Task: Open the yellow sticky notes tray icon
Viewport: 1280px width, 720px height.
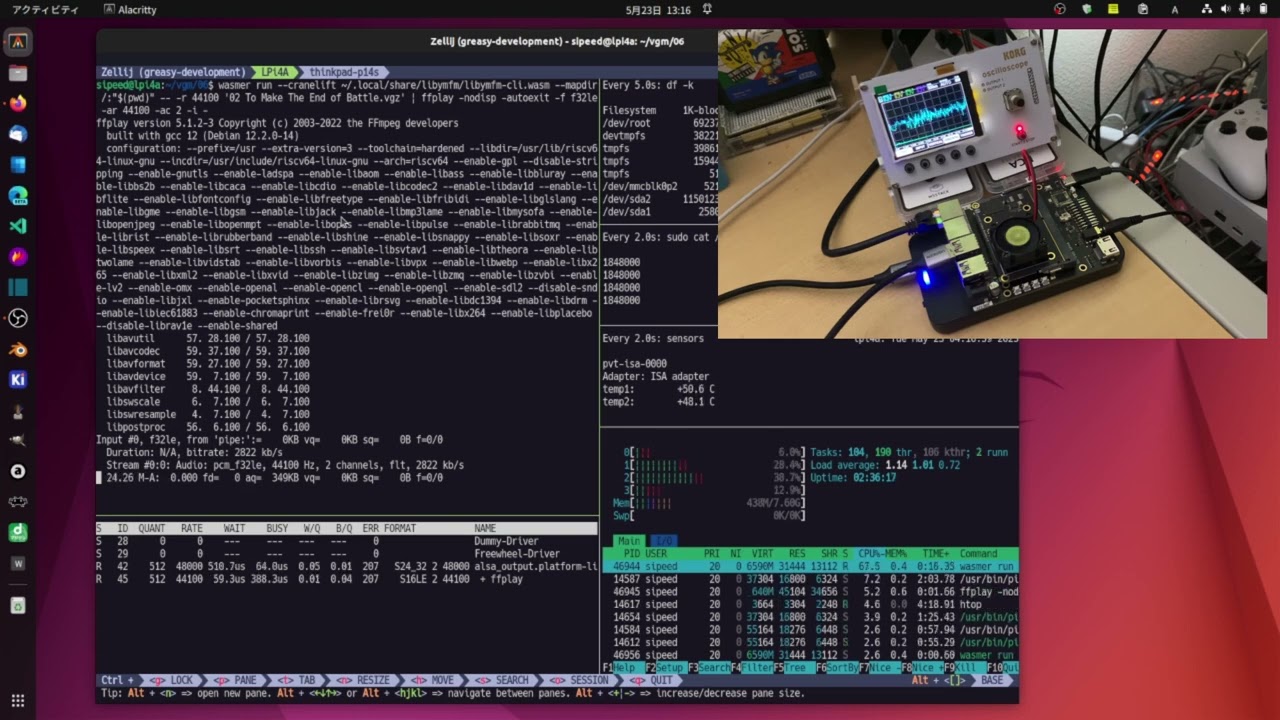Action: 1113,9
